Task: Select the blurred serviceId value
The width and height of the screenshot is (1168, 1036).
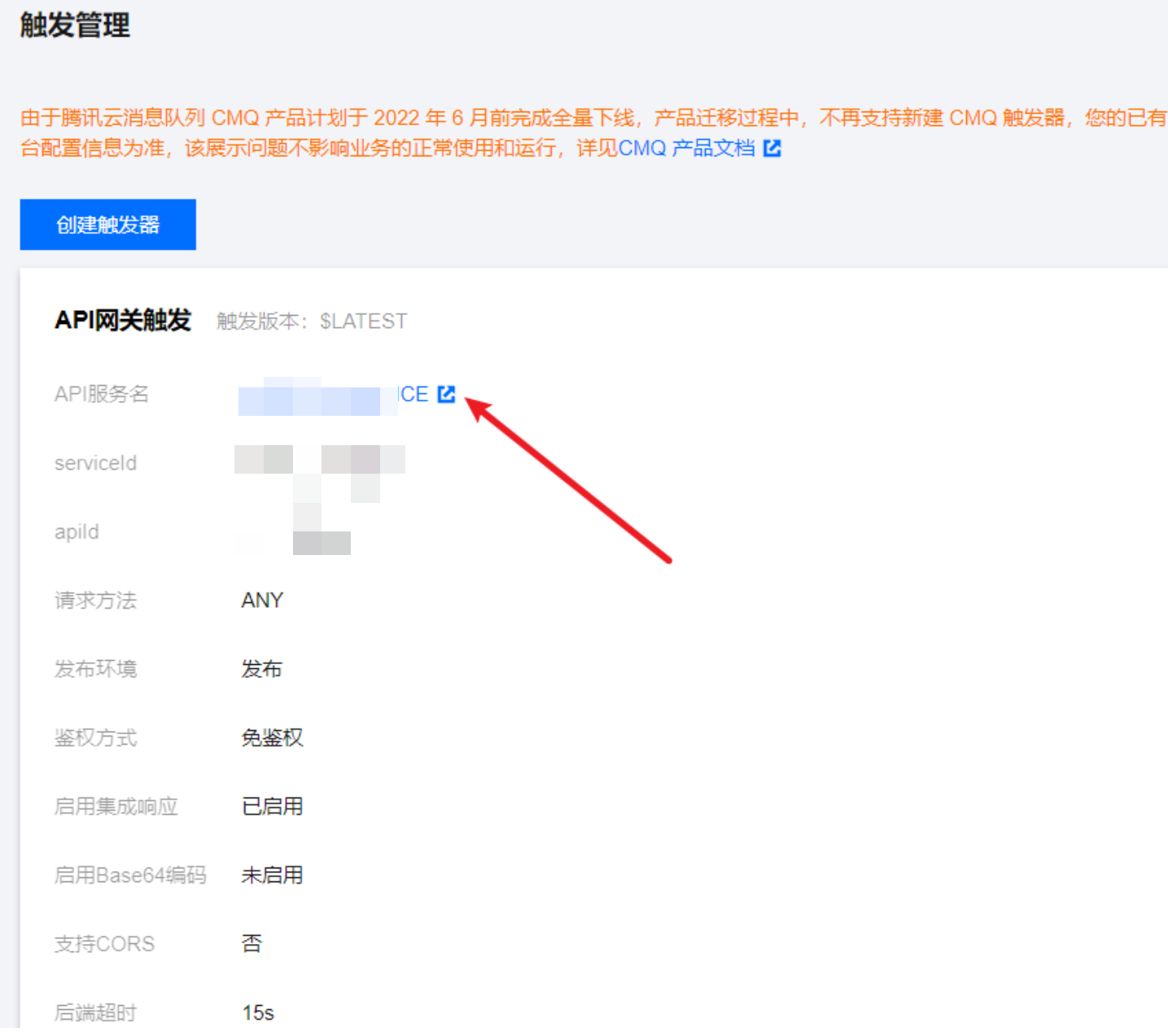Action: (319, 461)
